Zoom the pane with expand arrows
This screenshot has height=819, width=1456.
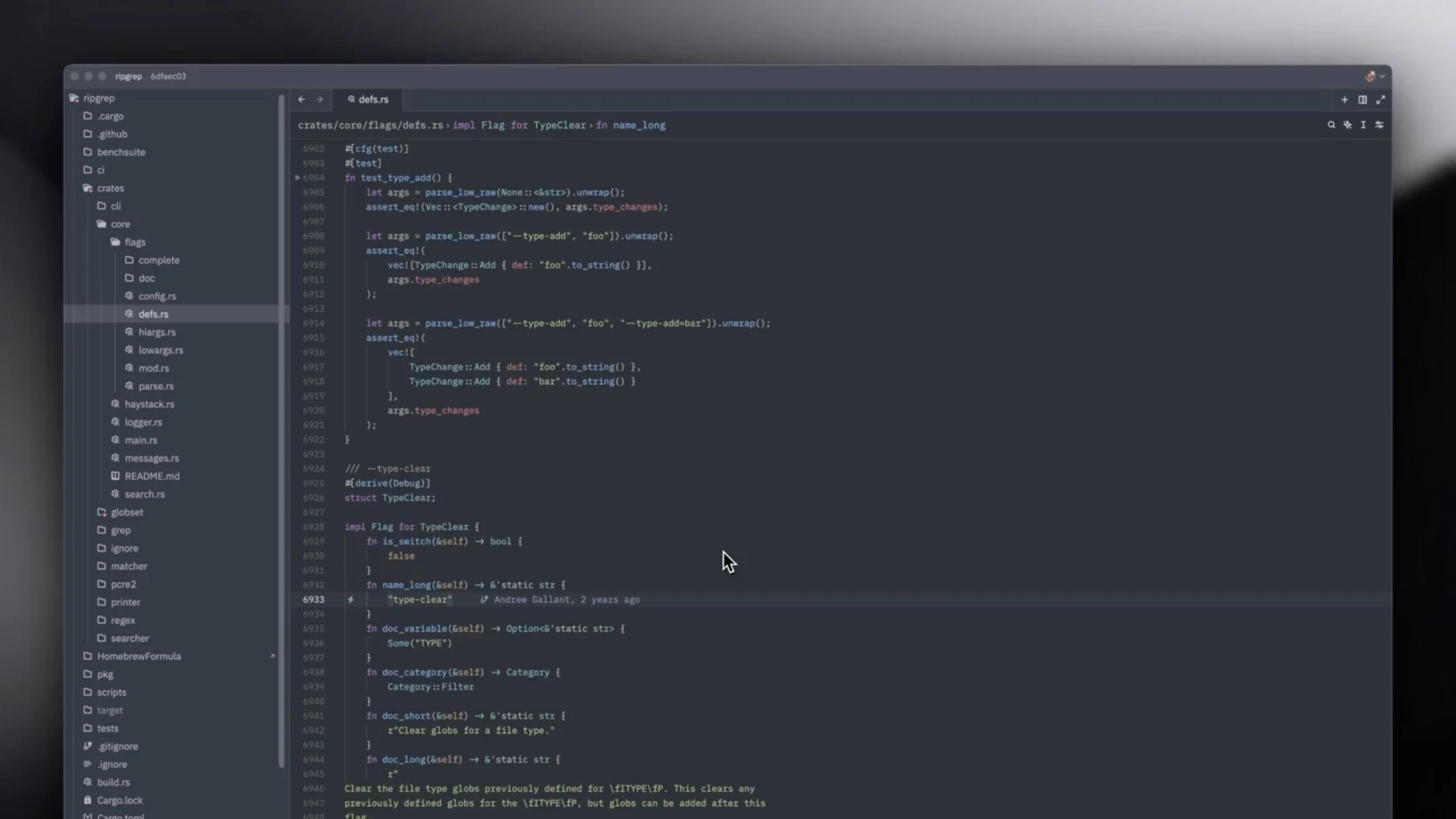1380,99
